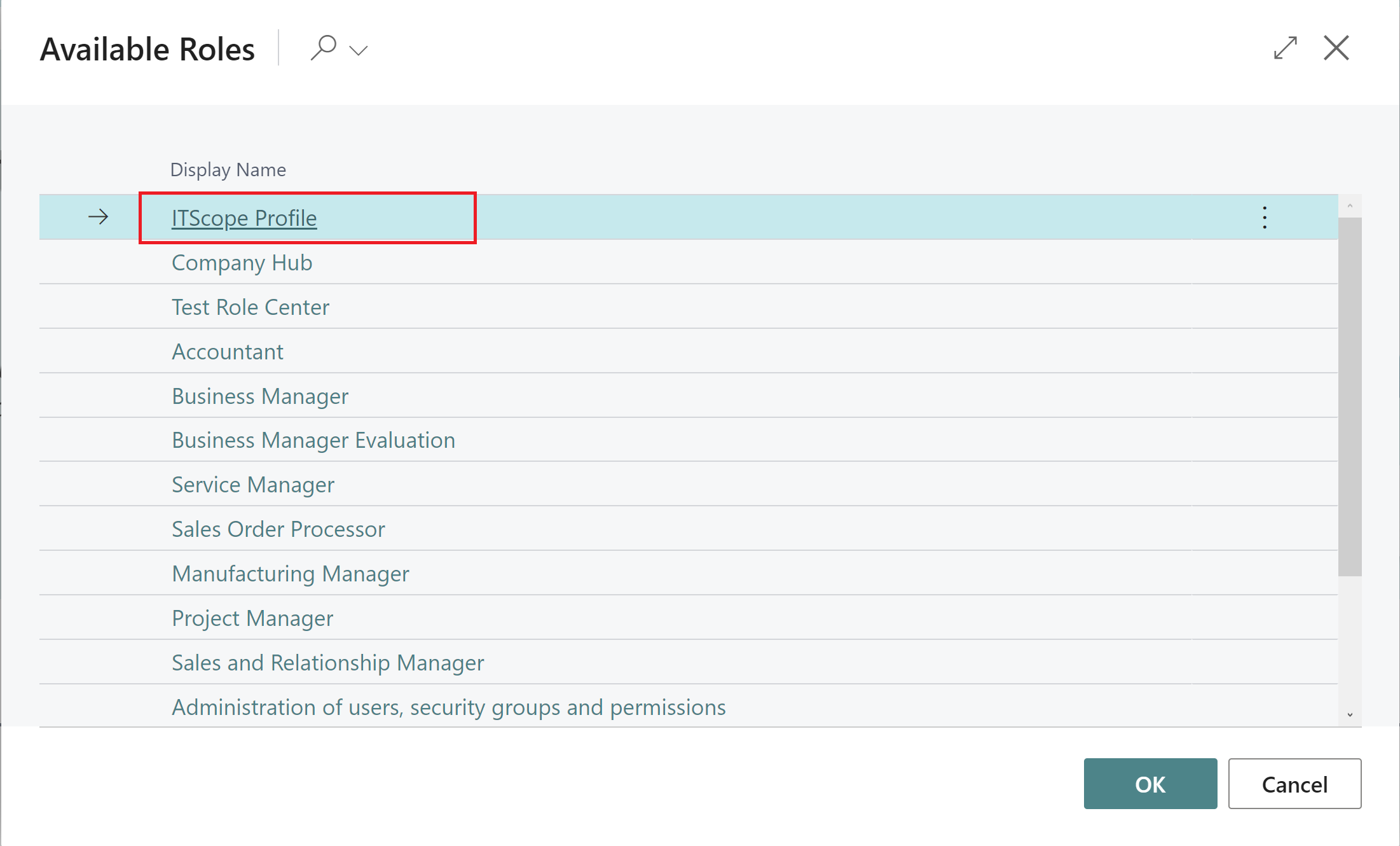The height and width of the screenshot is (846, 1400).
Task: Select the Test Role Center role
Action: pos(250,307)
